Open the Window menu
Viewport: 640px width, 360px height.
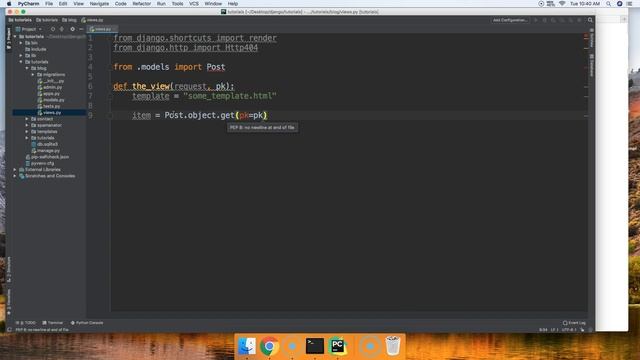(213, 4)
